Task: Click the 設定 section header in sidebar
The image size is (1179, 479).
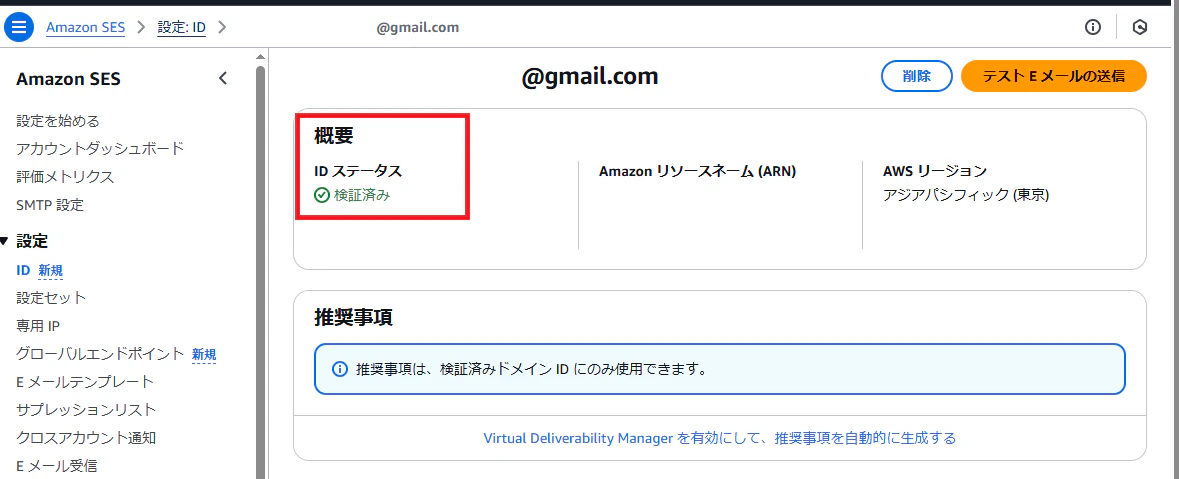Action: (x=32, y=241)
